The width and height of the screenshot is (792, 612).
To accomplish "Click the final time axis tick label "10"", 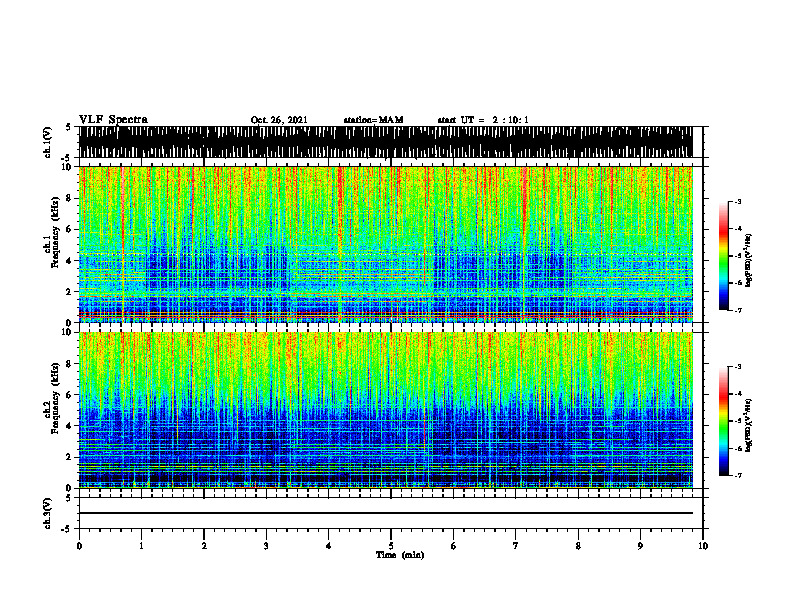I will coord(703,546).
